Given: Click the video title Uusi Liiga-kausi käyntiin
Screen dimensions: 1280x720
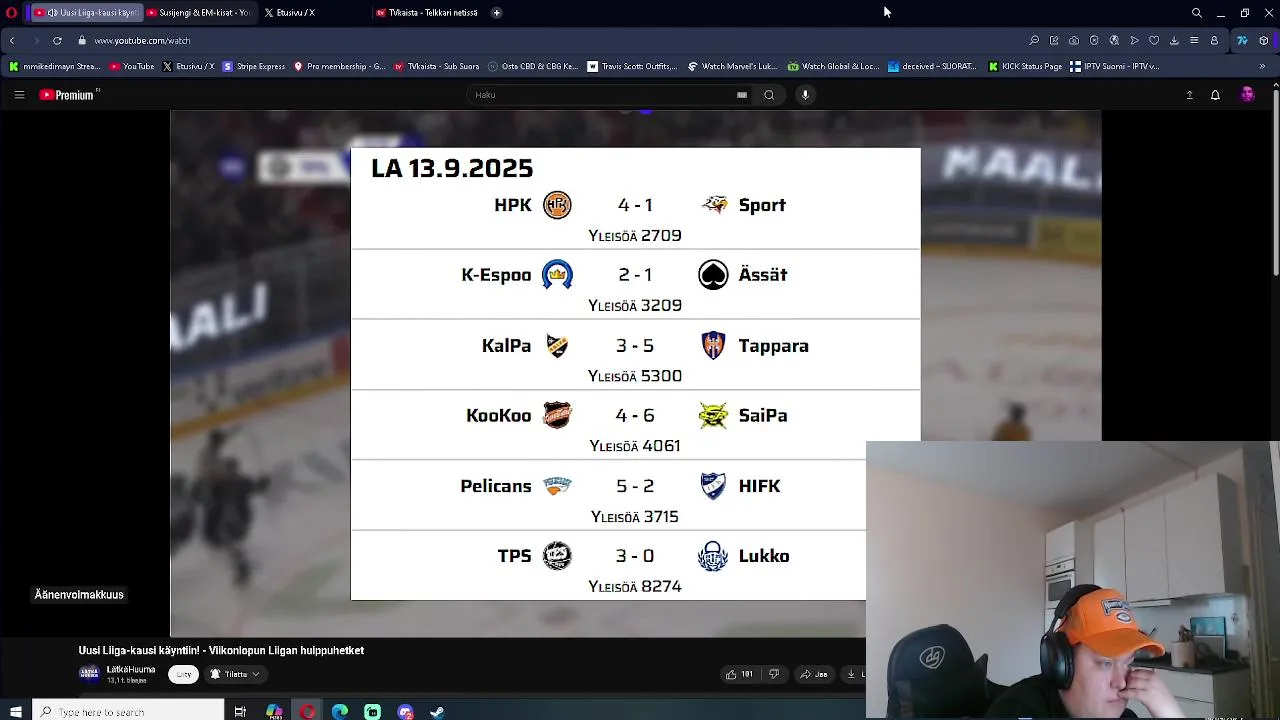Looking at the screenshot, I should pyautogui.click(x=221, y=651).
